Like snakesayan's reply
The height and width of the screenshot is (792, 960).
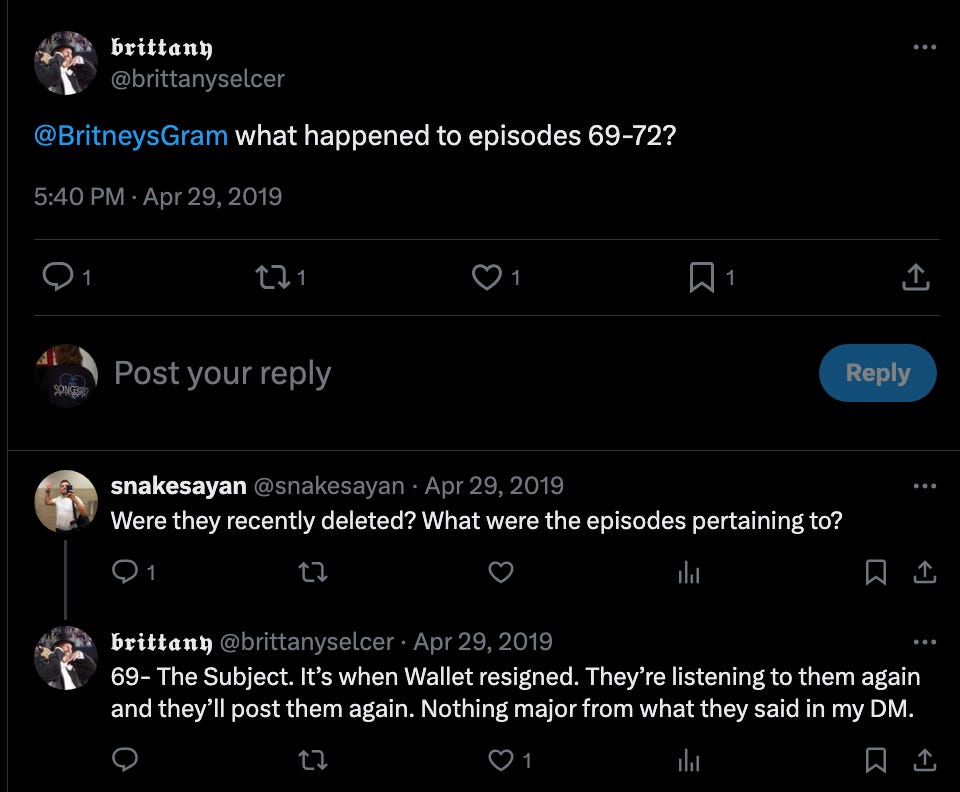pyautogui.click(x=501, y=572)
